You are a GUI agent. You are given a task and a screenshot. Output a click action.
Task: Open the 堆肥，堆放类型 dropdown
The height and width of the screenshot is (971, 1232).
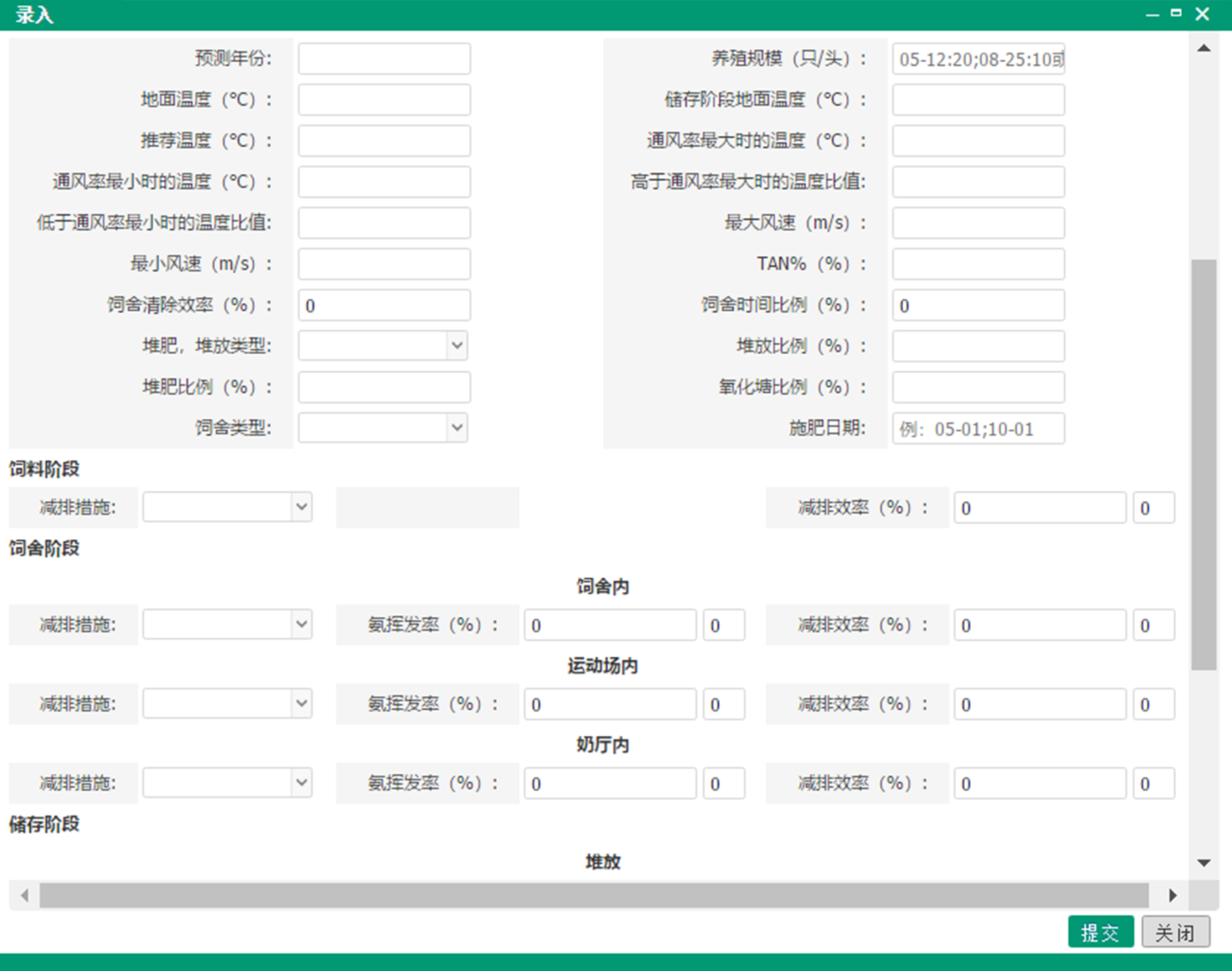(x=383, y=345)
